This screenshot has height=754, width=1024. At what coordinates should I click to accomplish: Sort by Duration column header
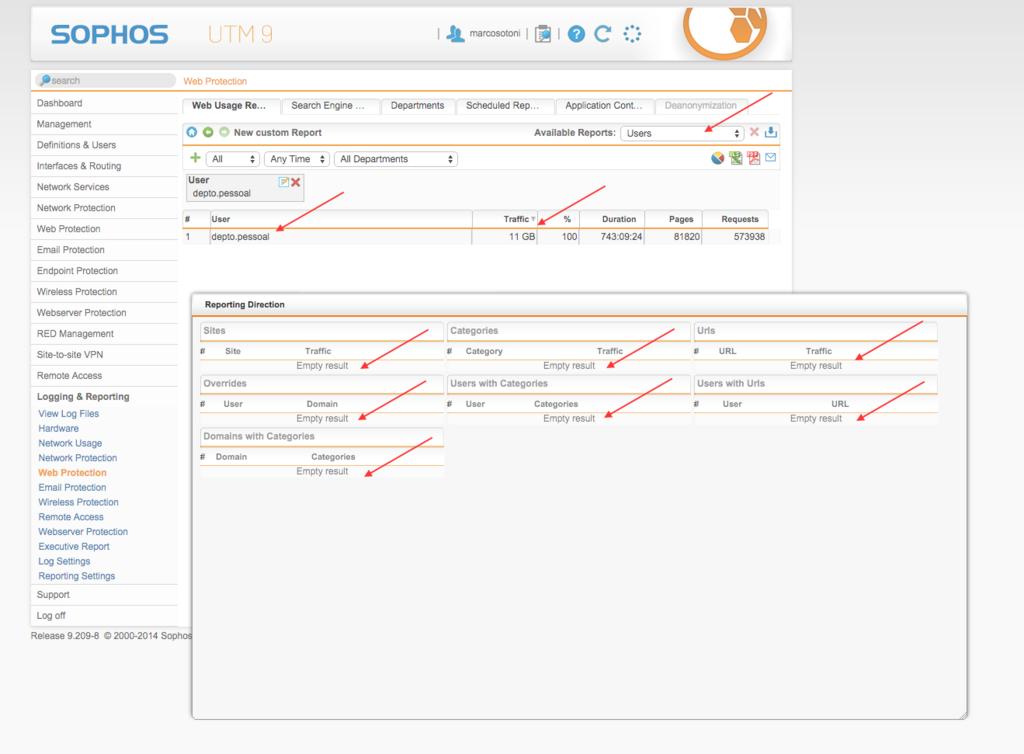pyautogui.click(x=618, y=219)
